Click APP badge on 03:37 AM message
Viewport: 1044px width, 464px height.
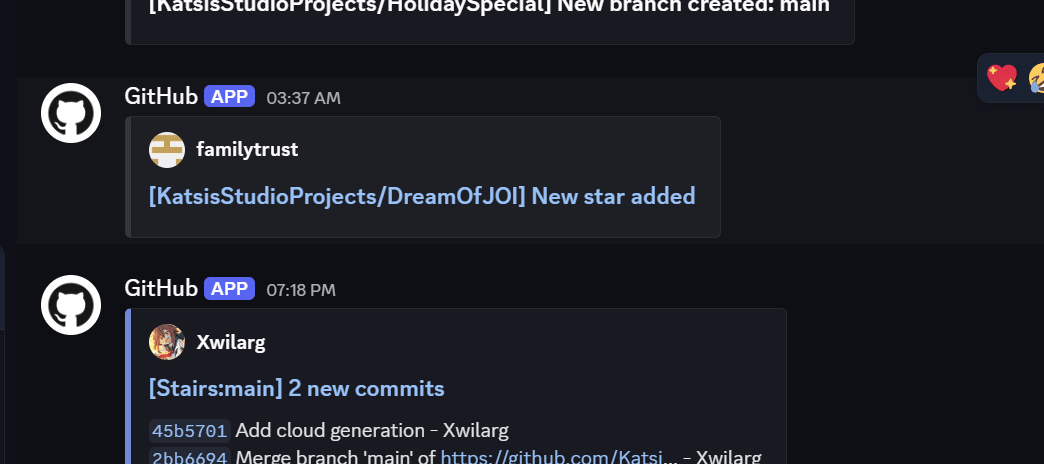pos(230,96)
